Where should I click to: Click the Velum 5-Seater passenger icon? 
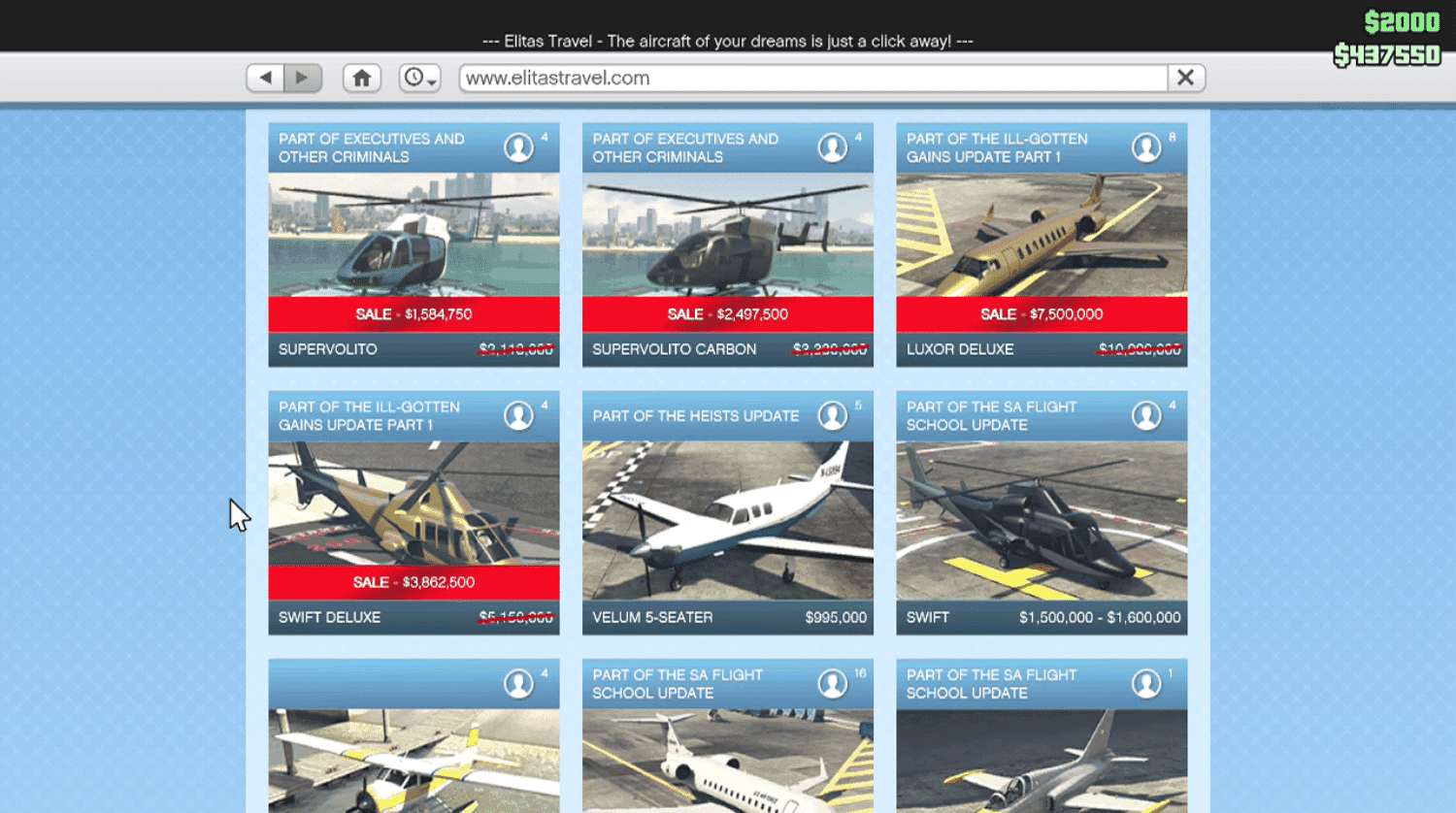tap(832, 415)
